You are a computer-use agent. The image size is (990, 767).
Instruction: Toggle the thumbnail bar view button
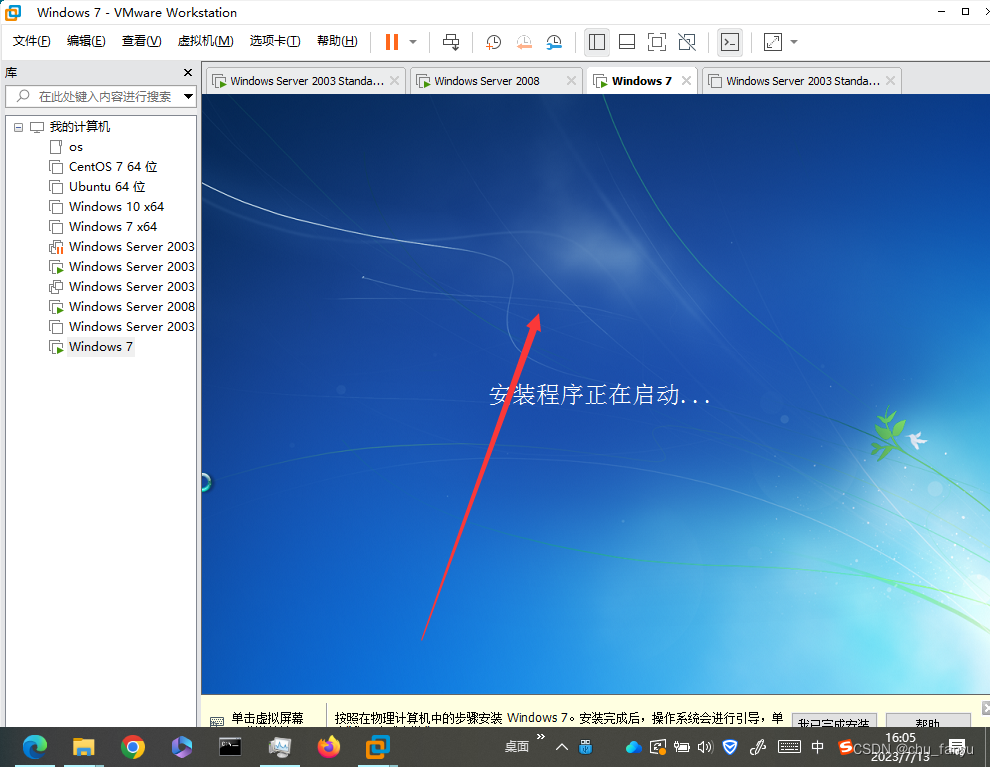pos(627,42)
